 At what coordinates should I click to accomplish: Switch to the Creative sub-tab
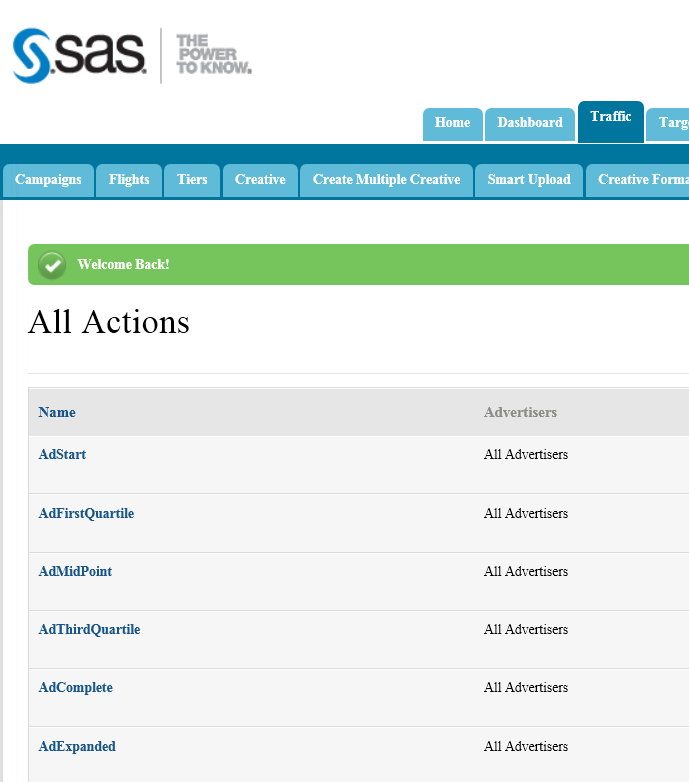260,180
